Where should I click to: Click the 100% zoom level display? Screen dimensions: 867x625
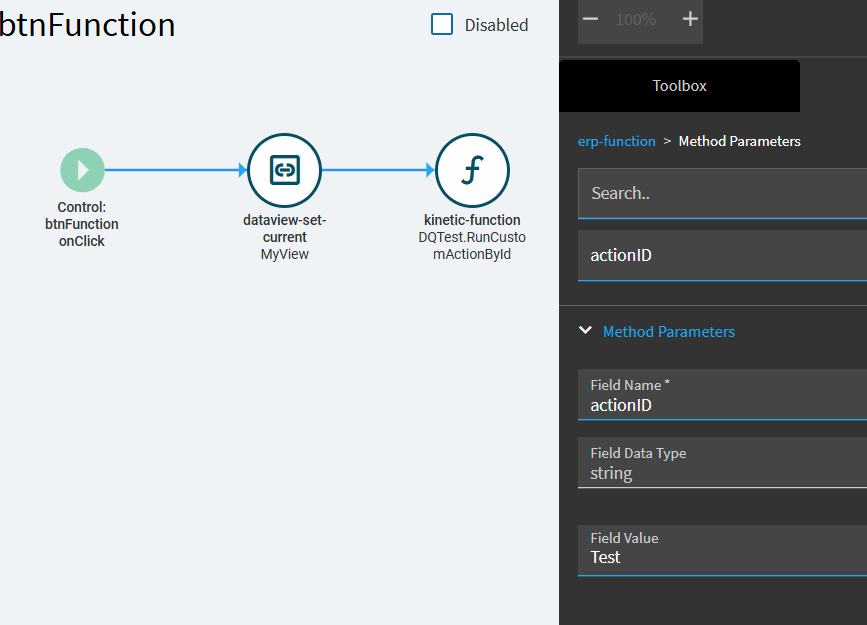click(x=636, y=20)
